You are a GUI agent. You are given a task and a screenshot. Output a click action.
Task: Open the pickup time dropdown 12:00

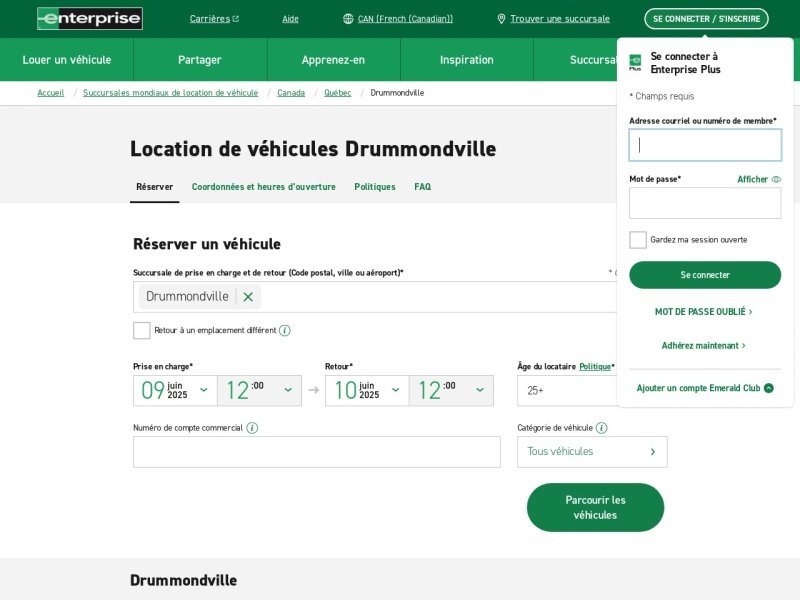[259, 390]
